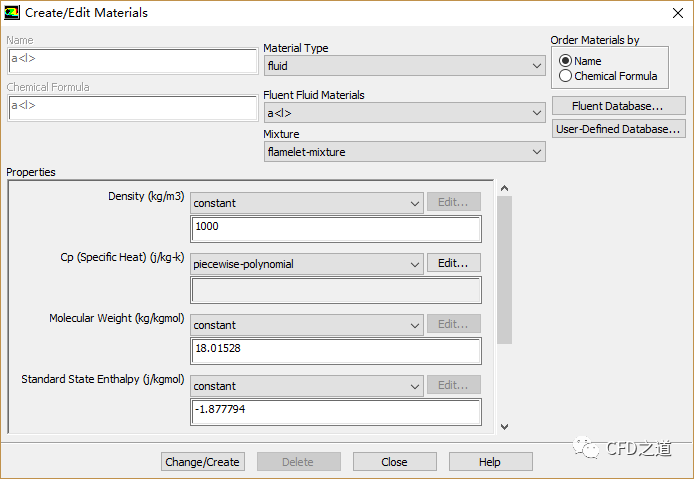Open the Molecular Weight method dropdown
Image resolution: width=694 pixels, height=479 pixels.
click(306, 325)
